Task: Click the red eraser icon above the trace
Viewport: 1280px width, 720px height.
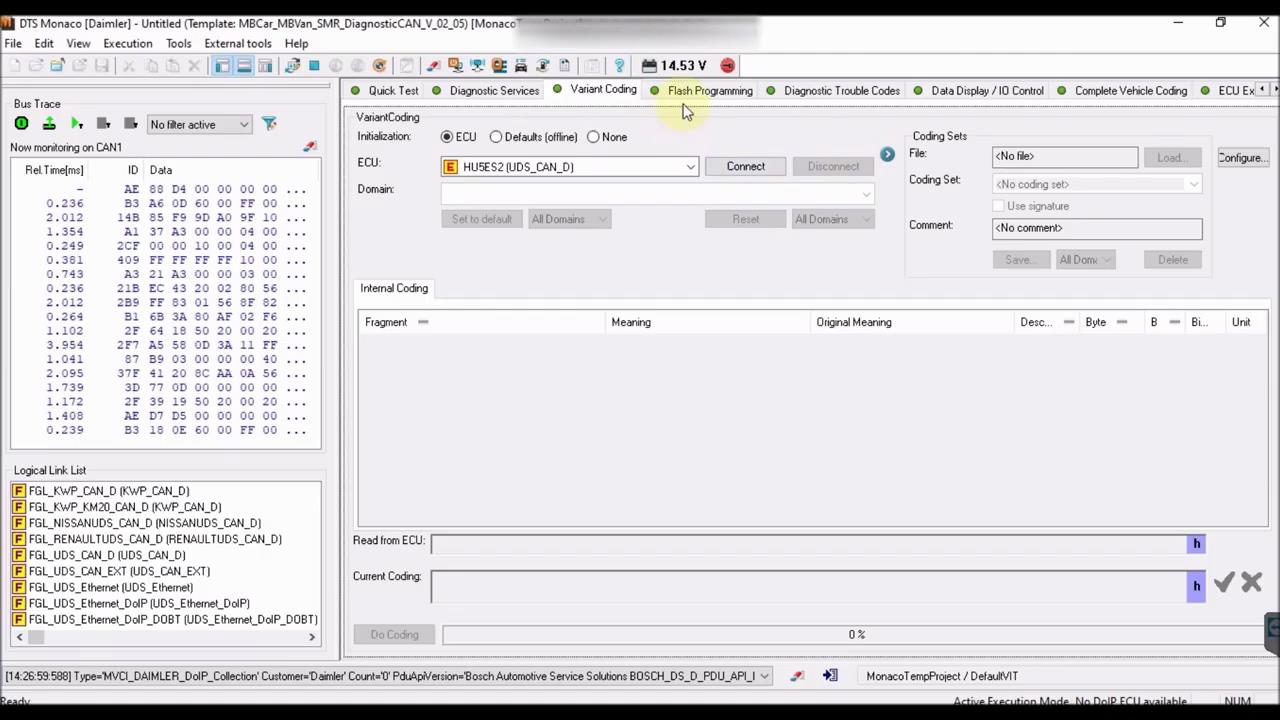Action: (x=310, y=147)
